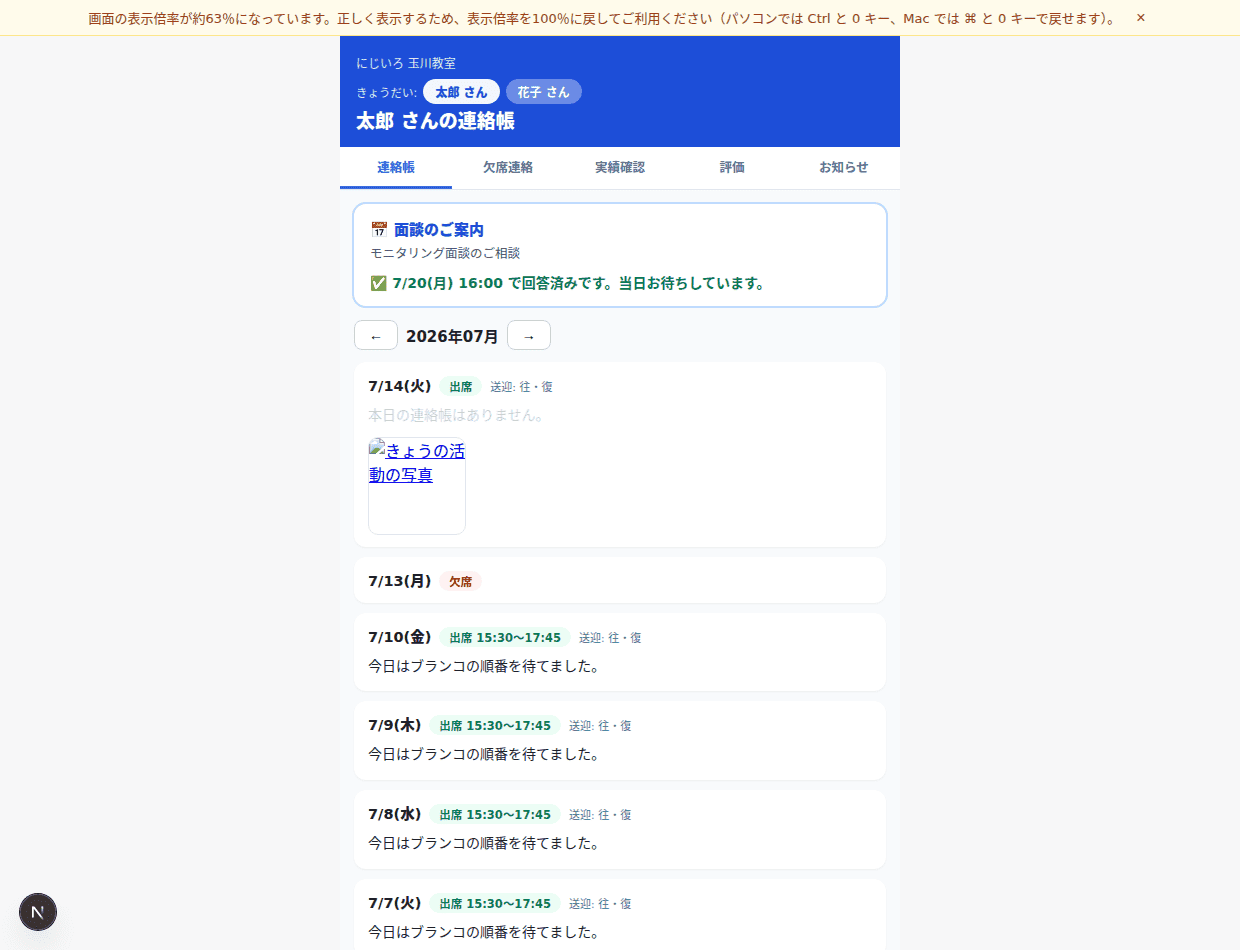1240x950 pixels.
Task: Click the 7/8(水) ブランコ note text
Action: [484, 843]
